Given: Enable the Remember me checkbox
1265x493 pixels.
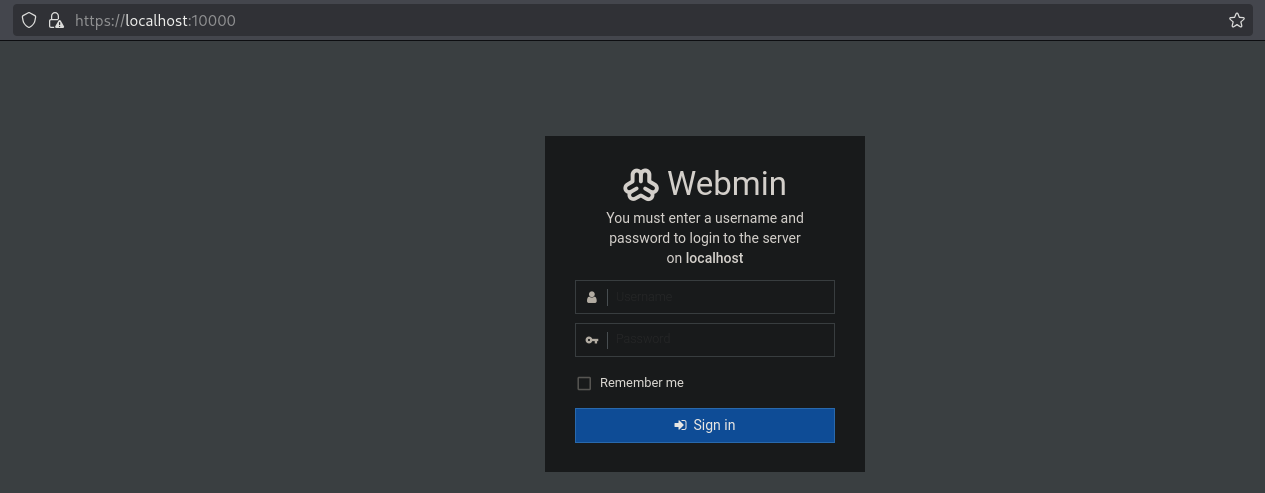Looking at the screenshot, I should [x=584, y=383].
